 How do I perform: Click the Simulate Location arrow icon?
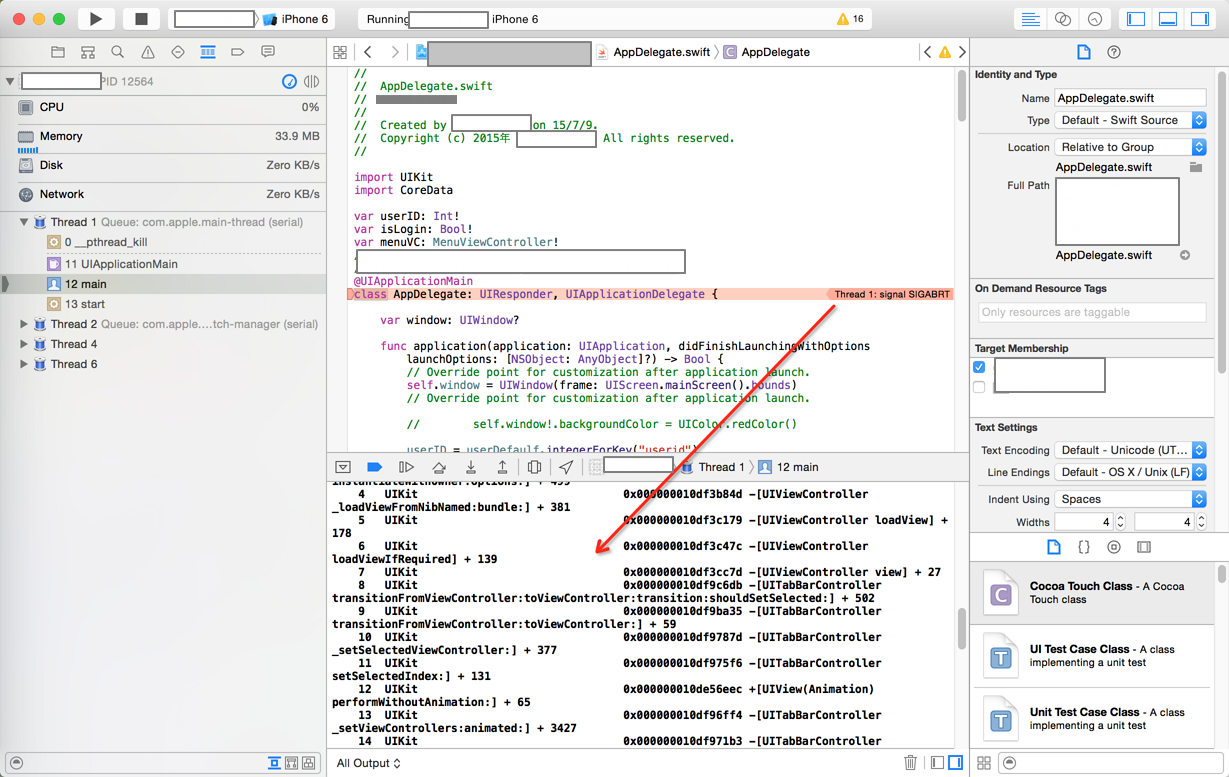pos(566,467)
